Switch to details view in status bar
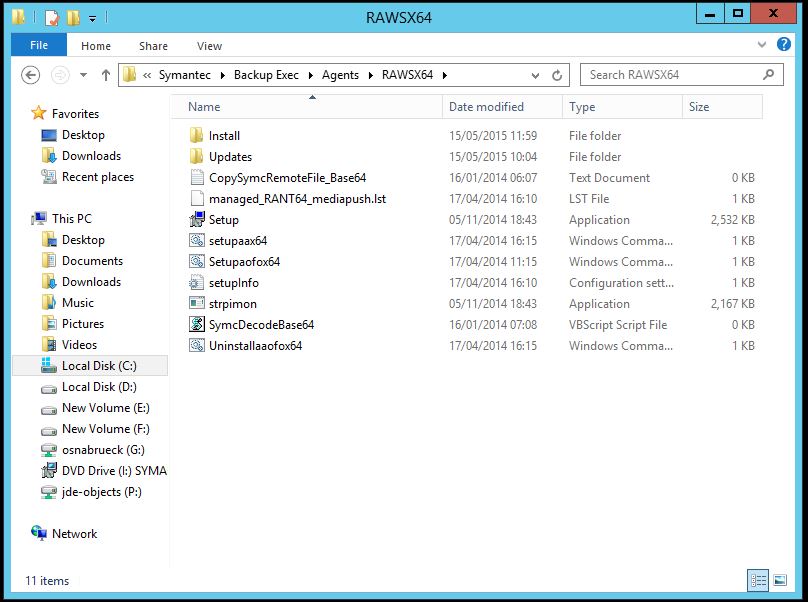 pos(758,580)
